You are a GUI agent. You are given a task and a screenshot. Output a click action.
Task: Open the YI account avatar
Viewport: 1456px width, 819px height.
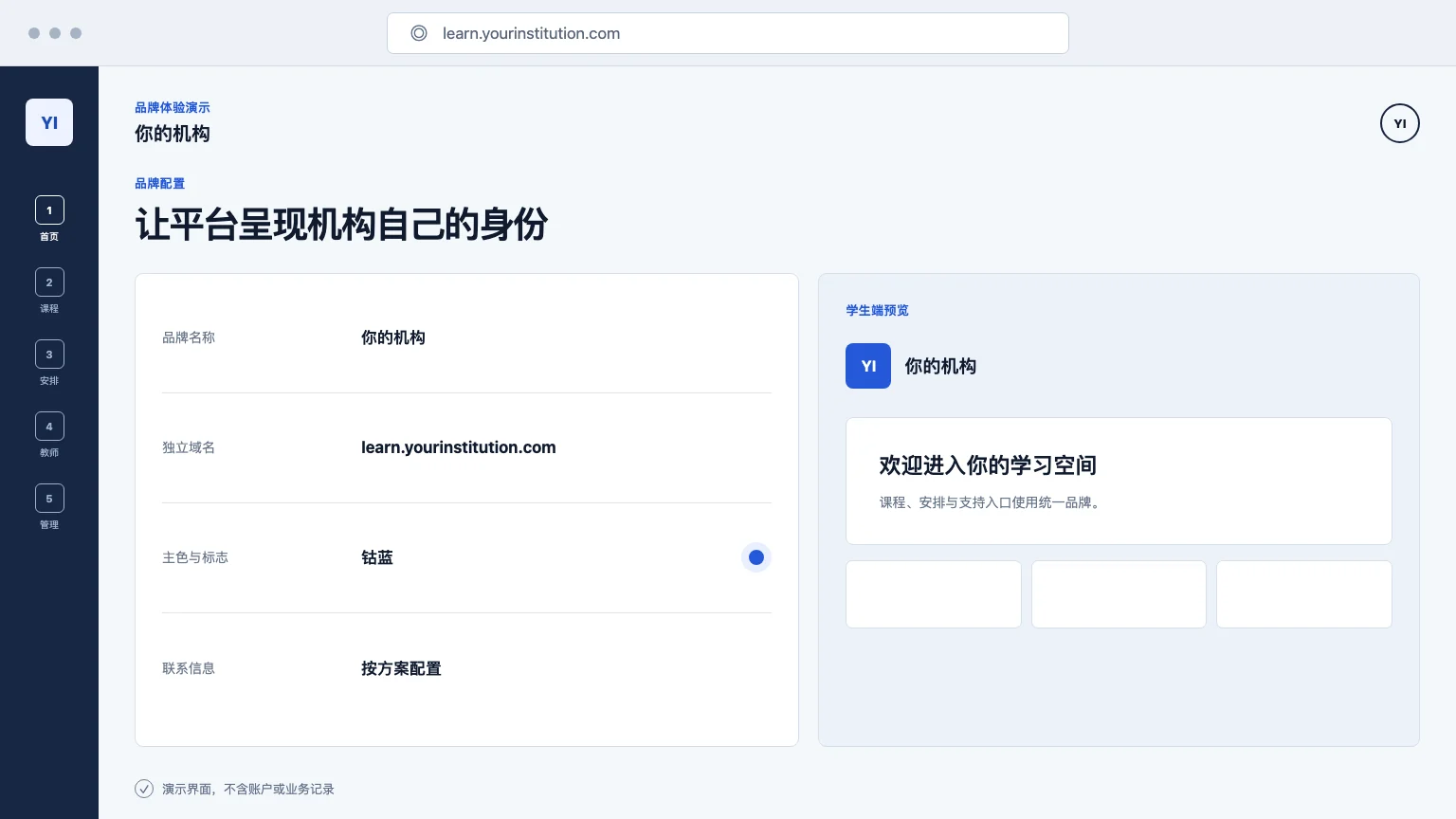pyautogui.click(x=1400, y=123)
